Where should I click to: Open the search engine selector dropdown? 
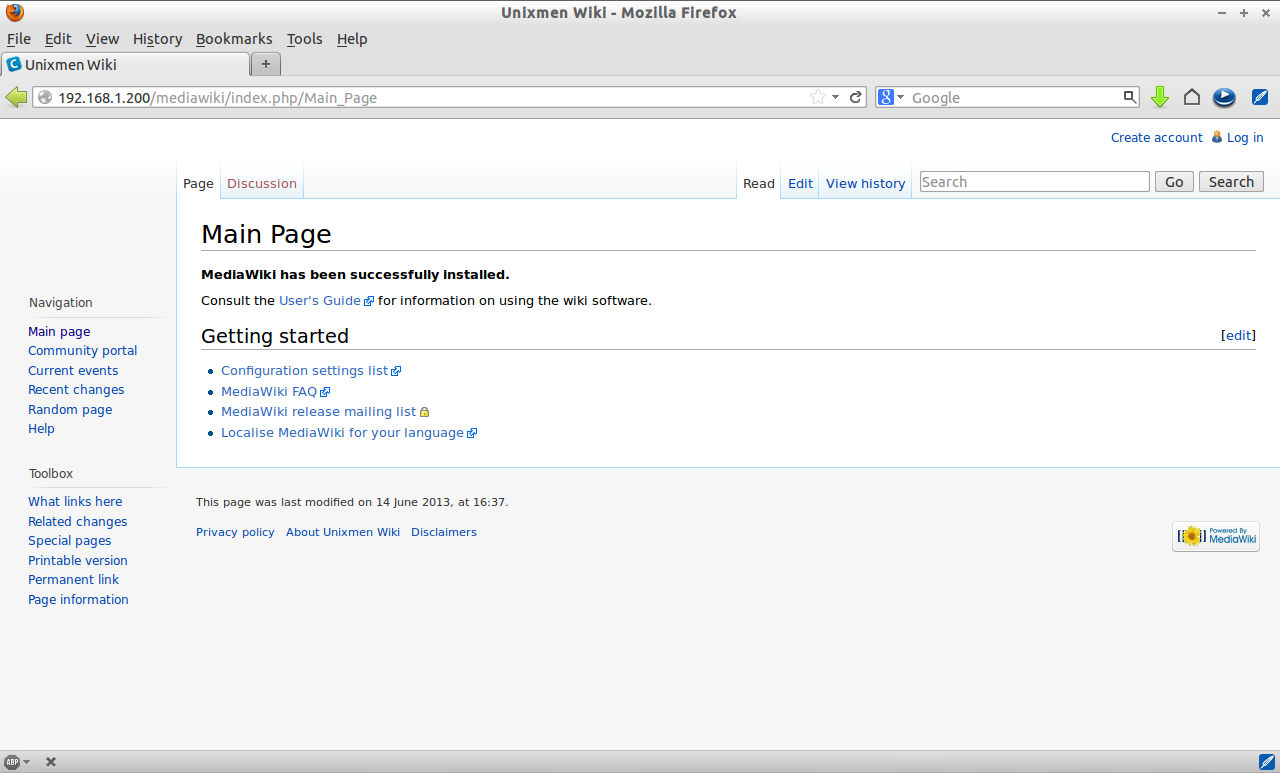[x=900, y=97]
